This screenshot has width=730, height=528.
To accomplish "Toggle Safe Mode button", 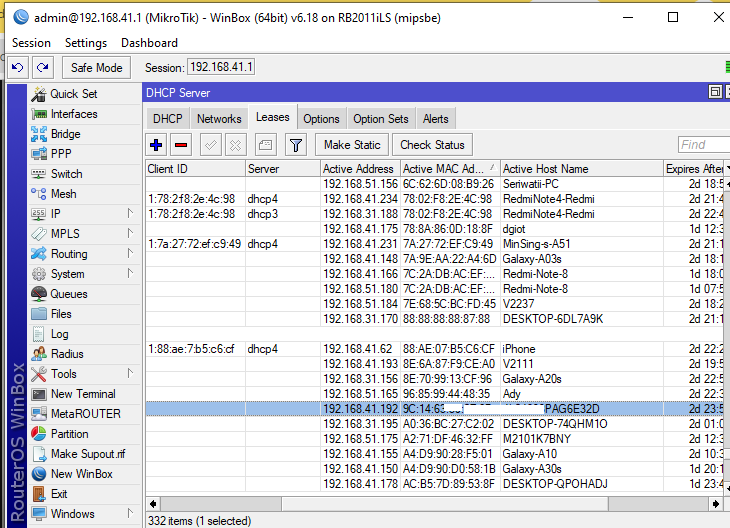I will click(96, 68).
